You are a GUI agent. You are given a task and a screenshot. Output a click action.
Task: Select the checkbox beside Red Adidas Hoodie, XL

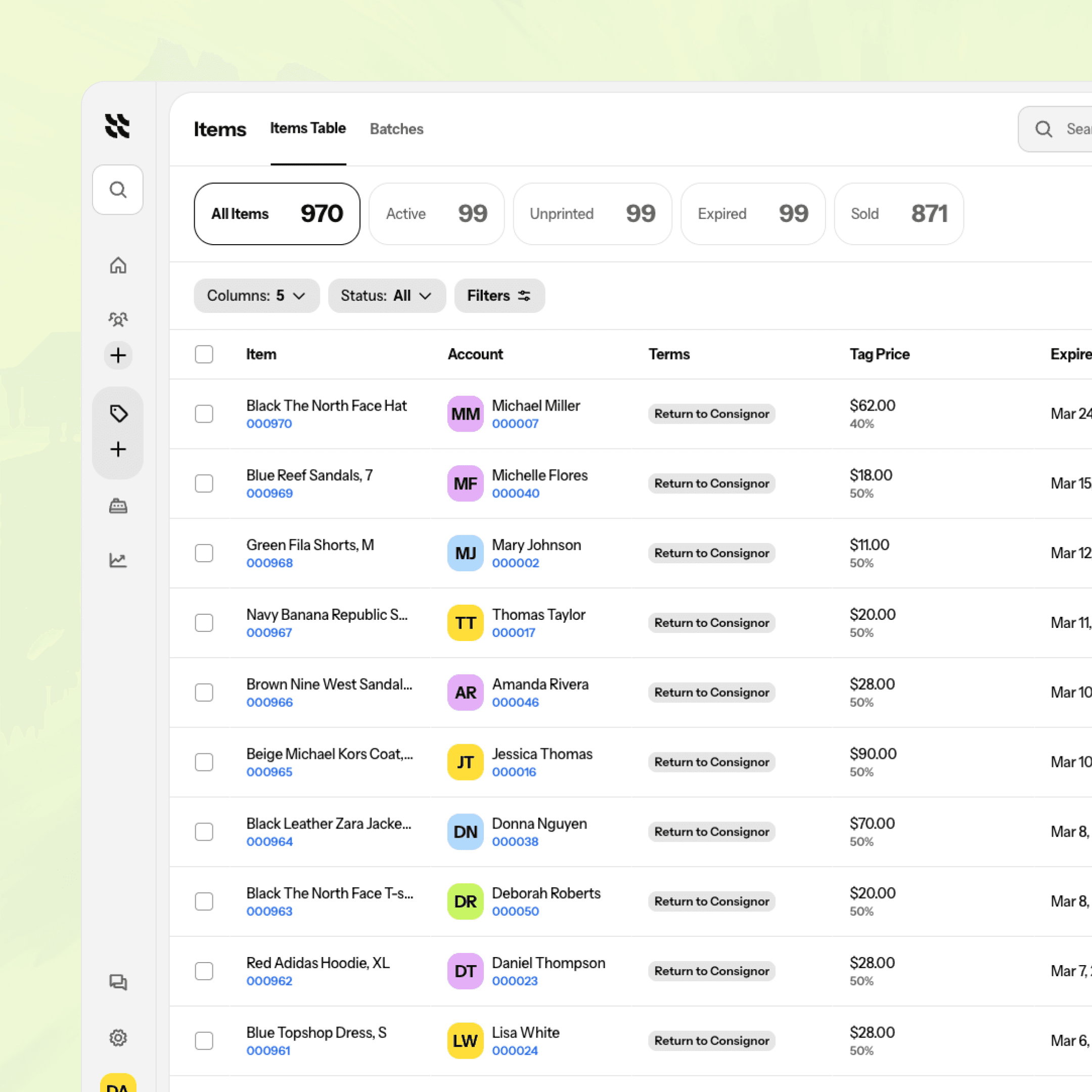coord(204,971)
